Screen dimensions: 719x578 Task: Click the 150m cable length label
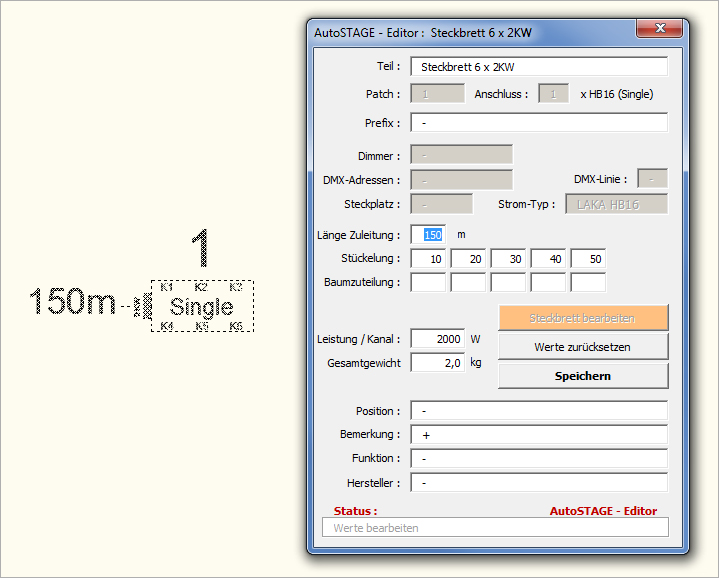click(72, 302)
